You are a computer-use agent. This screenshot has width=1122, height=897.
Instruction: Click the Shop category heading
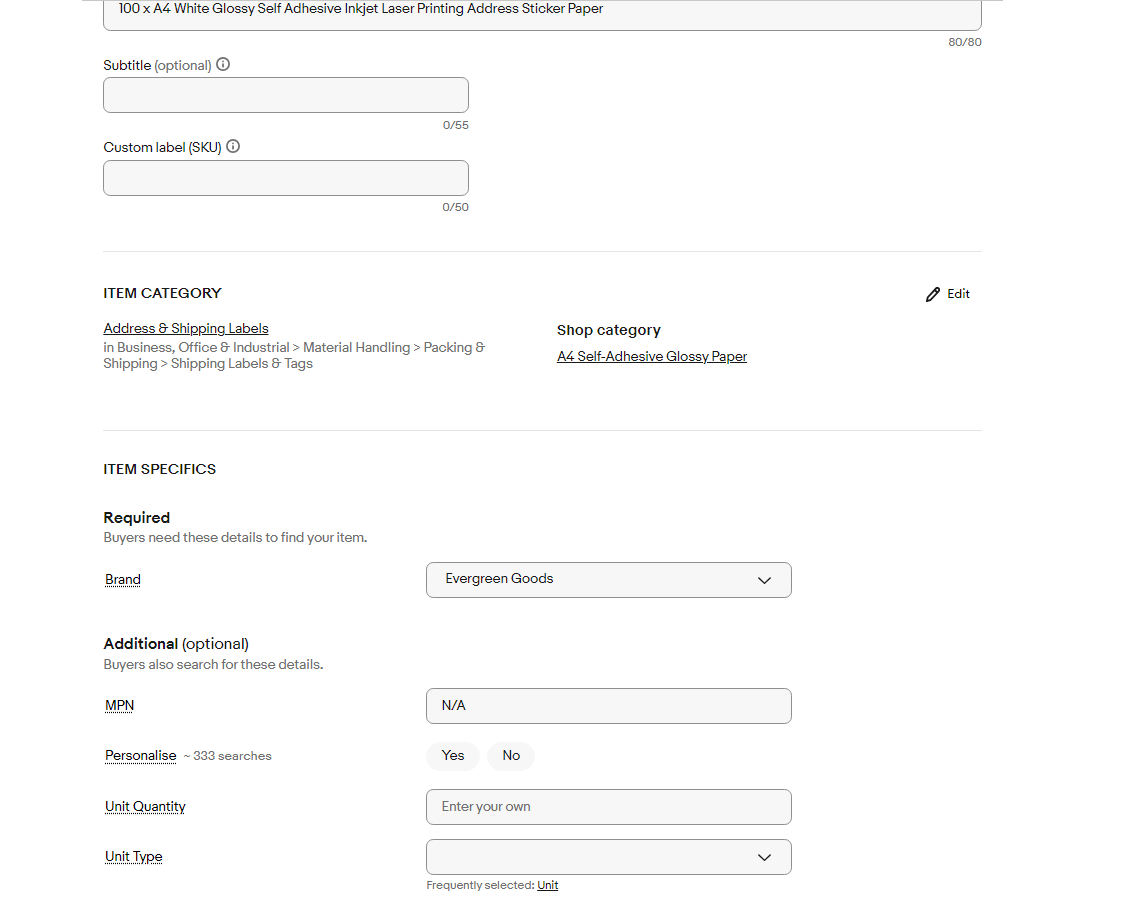609,330
